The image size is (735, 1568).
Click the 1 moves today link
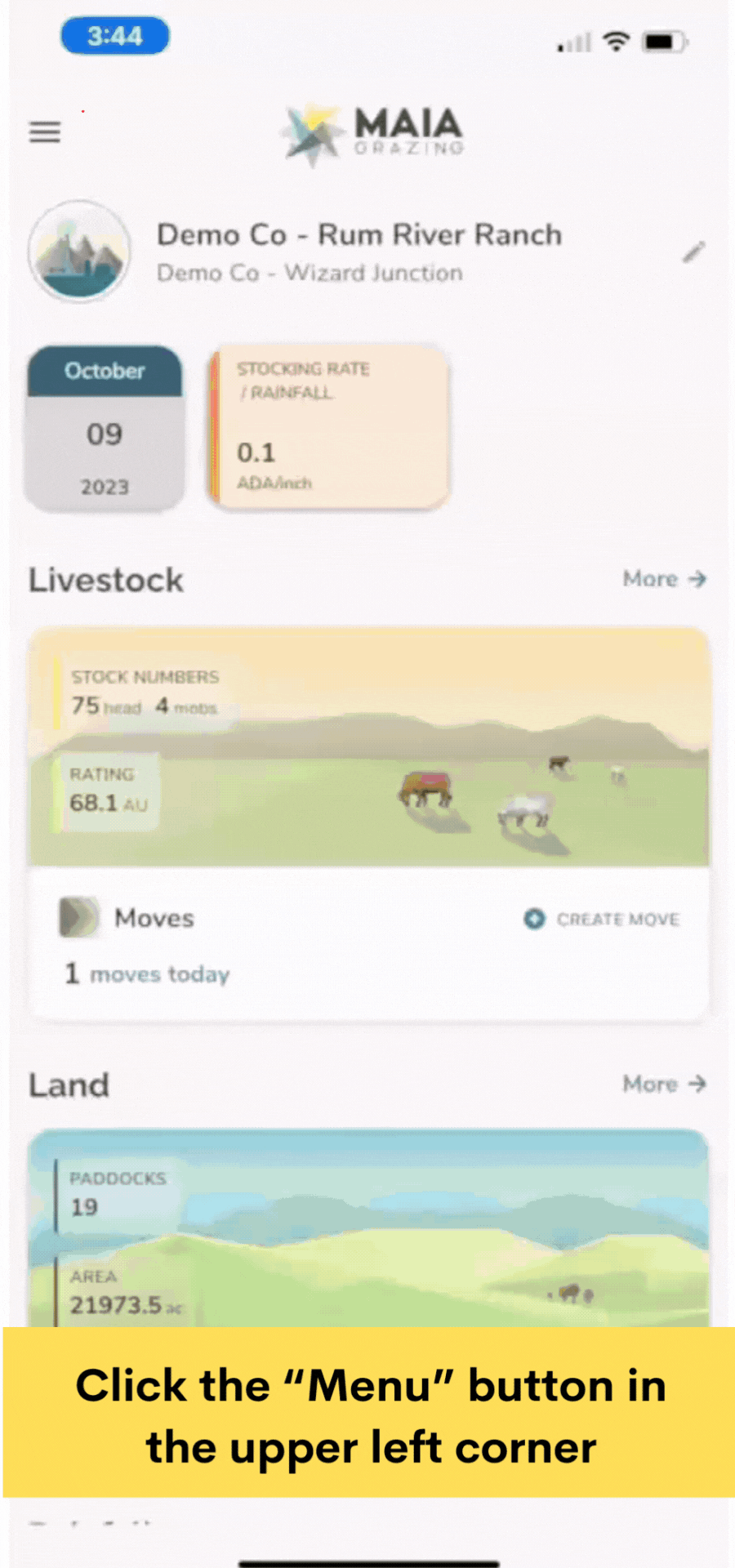pyautogui.click(x=146, y=973)
